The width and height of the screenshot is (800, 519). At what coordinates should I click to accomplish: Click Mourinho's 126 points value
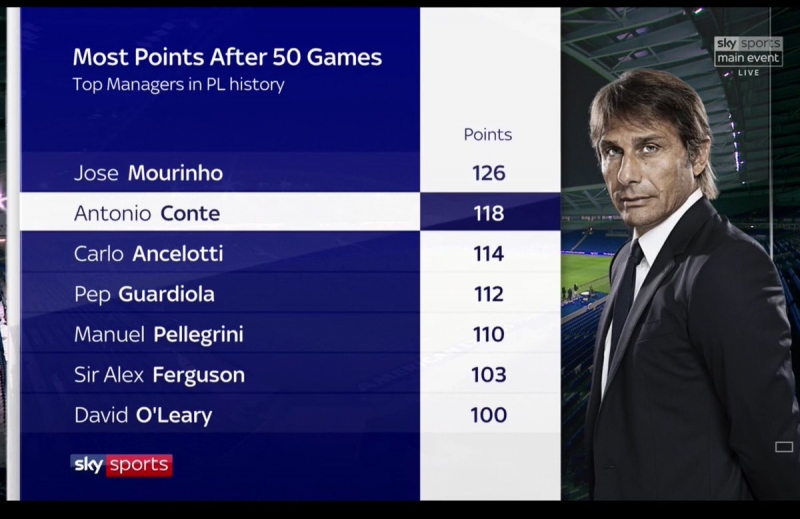pos(489,173)
